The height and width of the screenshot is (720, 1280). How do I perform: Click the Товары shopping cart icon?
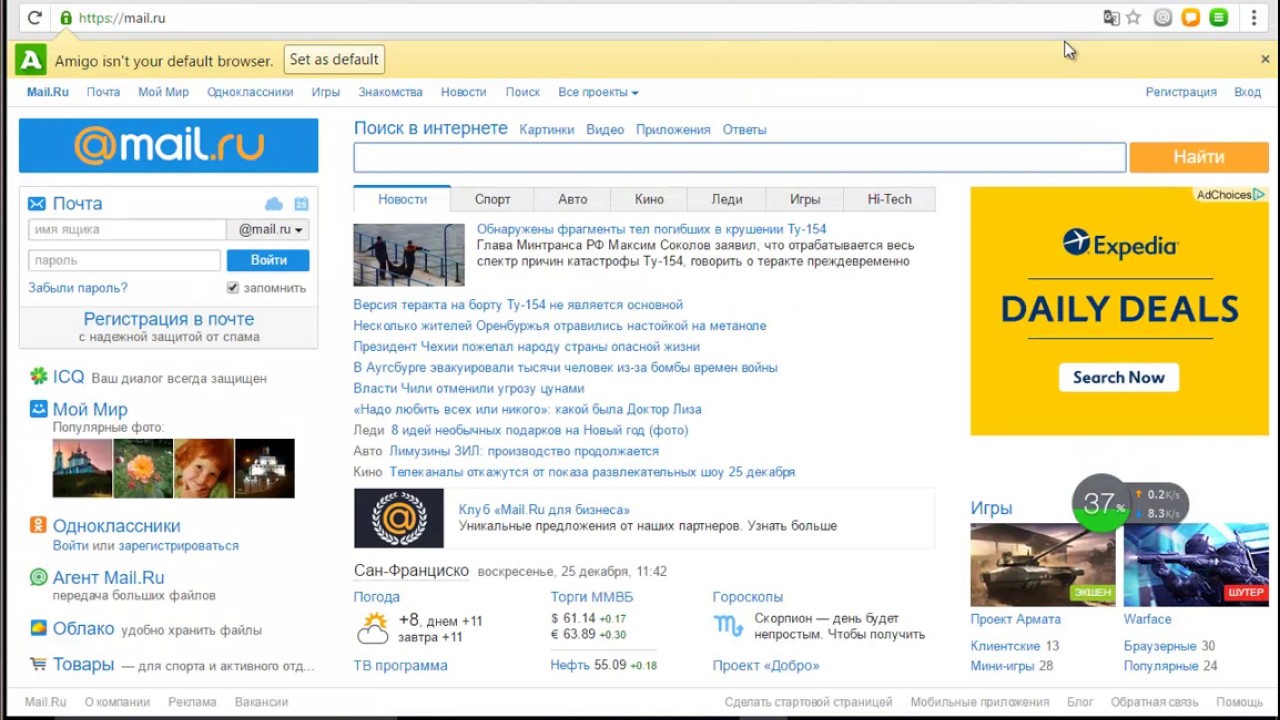pyautogui.click(x=38, y=663)
